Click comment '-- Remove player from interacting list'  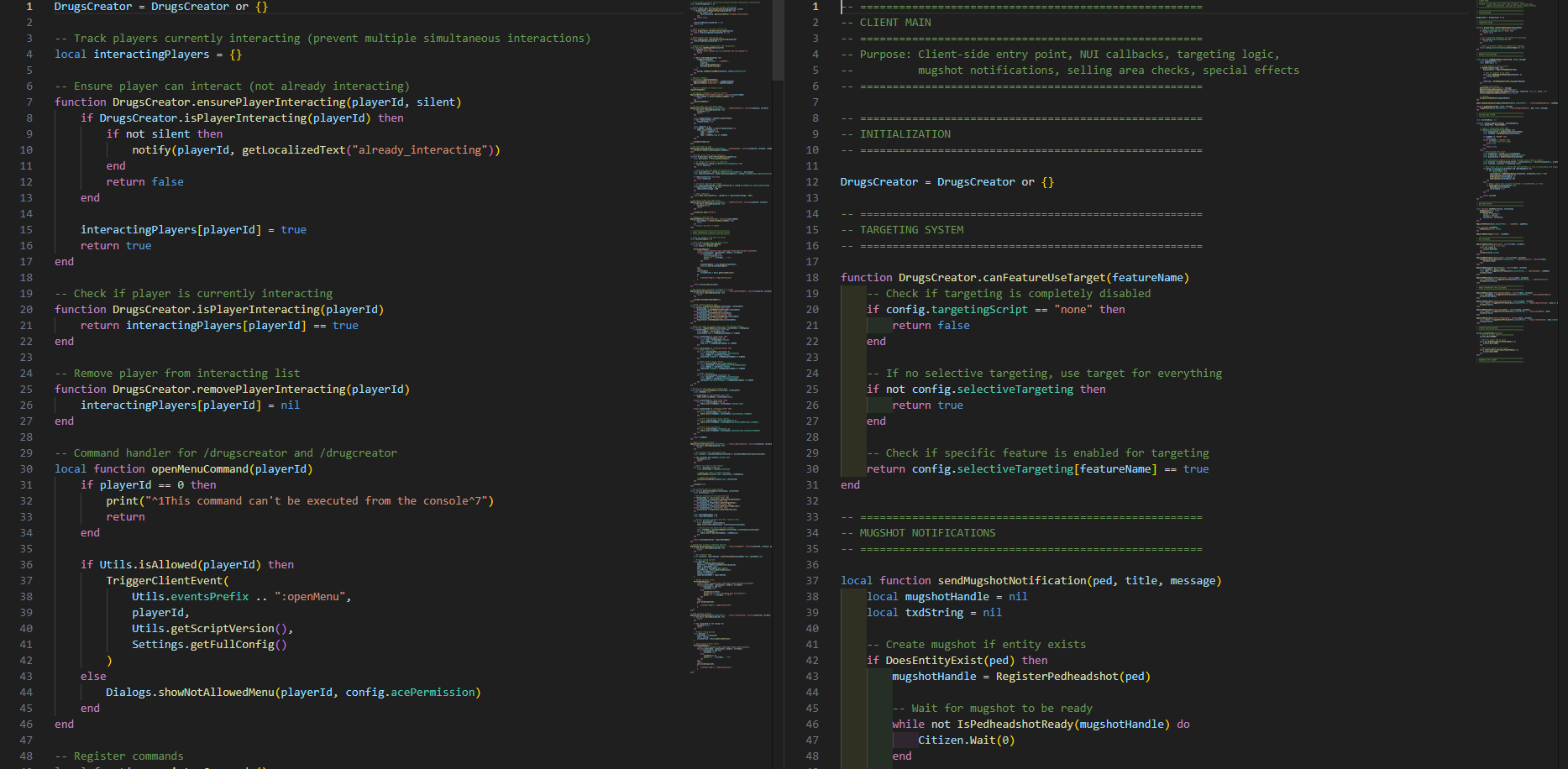tap(177, 374)
